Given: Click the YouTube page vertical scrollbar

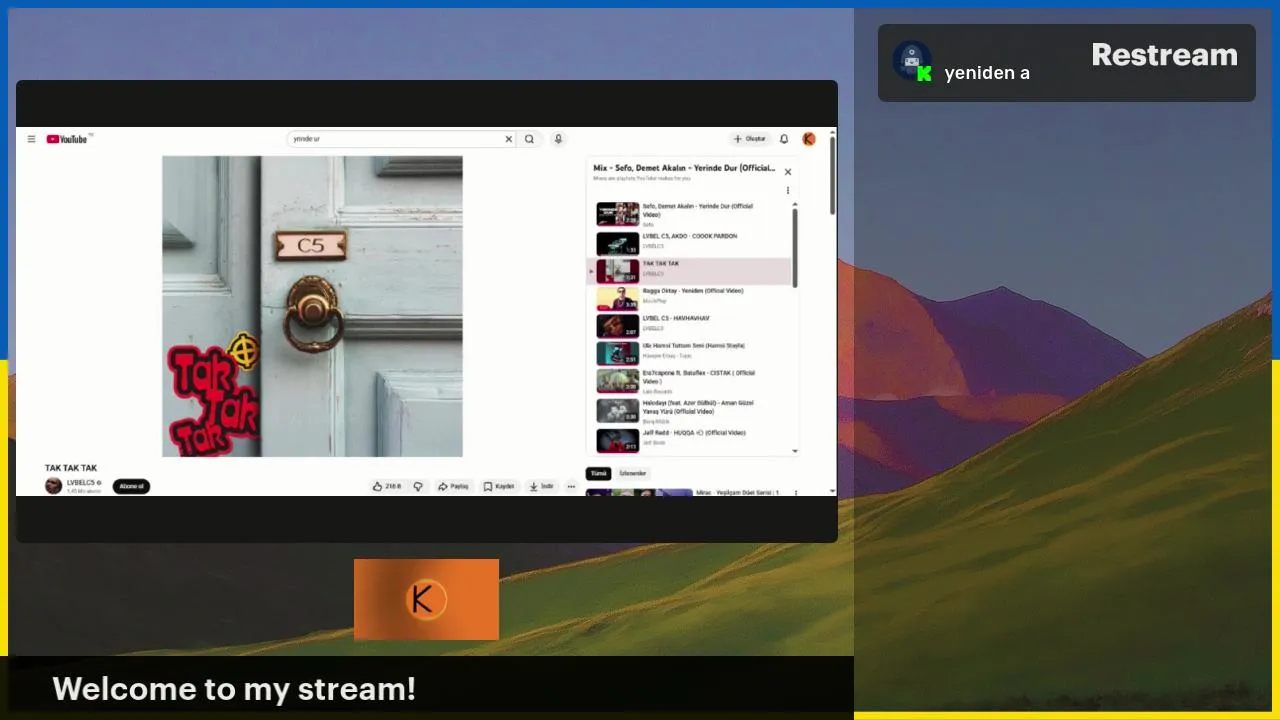Looking at the screenshot, I should (x=832, y=175).
